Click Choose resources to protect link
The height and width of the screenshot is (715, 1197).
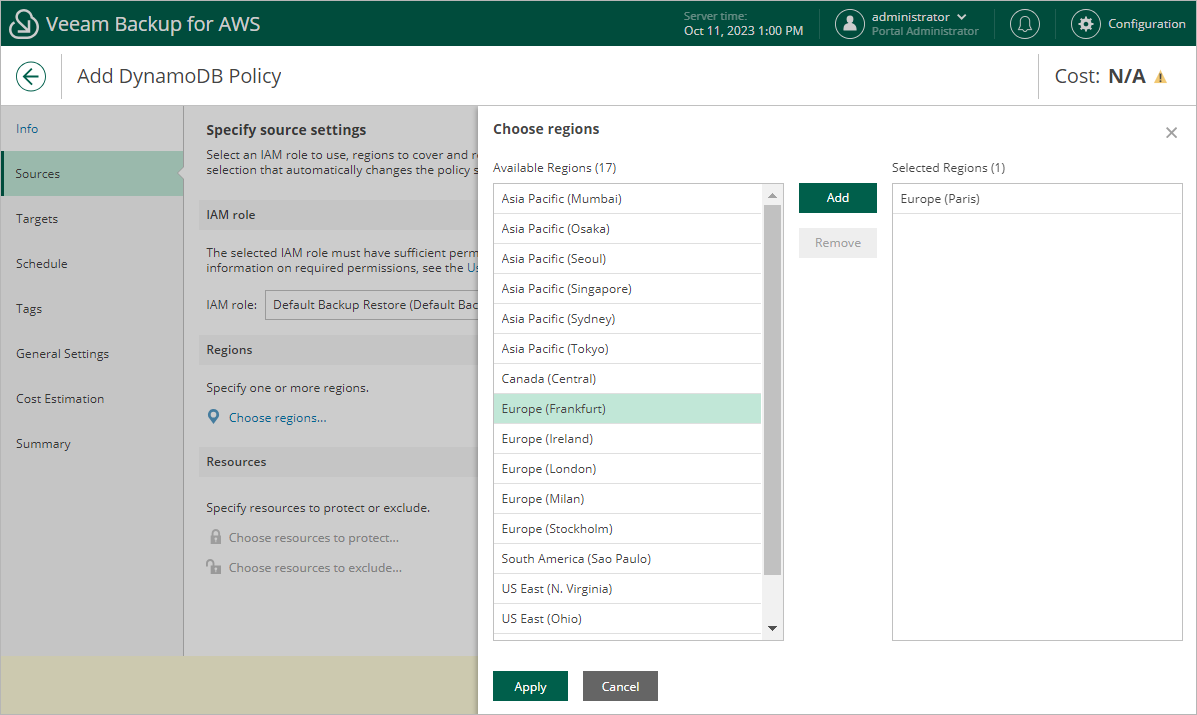click(x=314, y=538)
